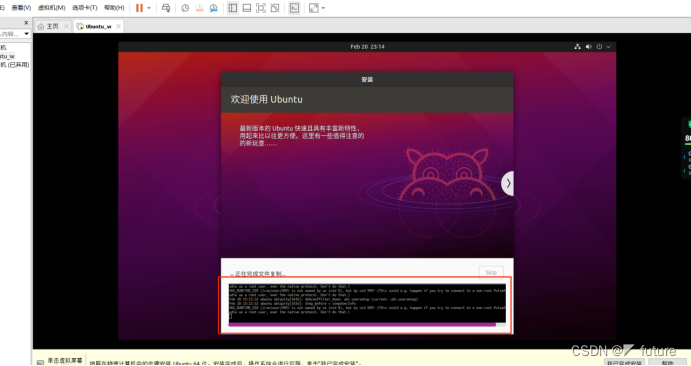Open the 虚拟机(M) menu

pyautogui.click(x=52, y=8)
